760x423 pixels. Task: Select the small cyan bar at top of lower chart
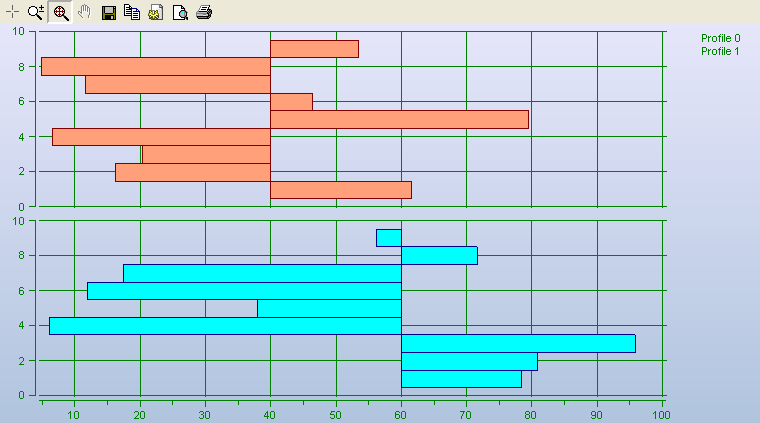388,237
